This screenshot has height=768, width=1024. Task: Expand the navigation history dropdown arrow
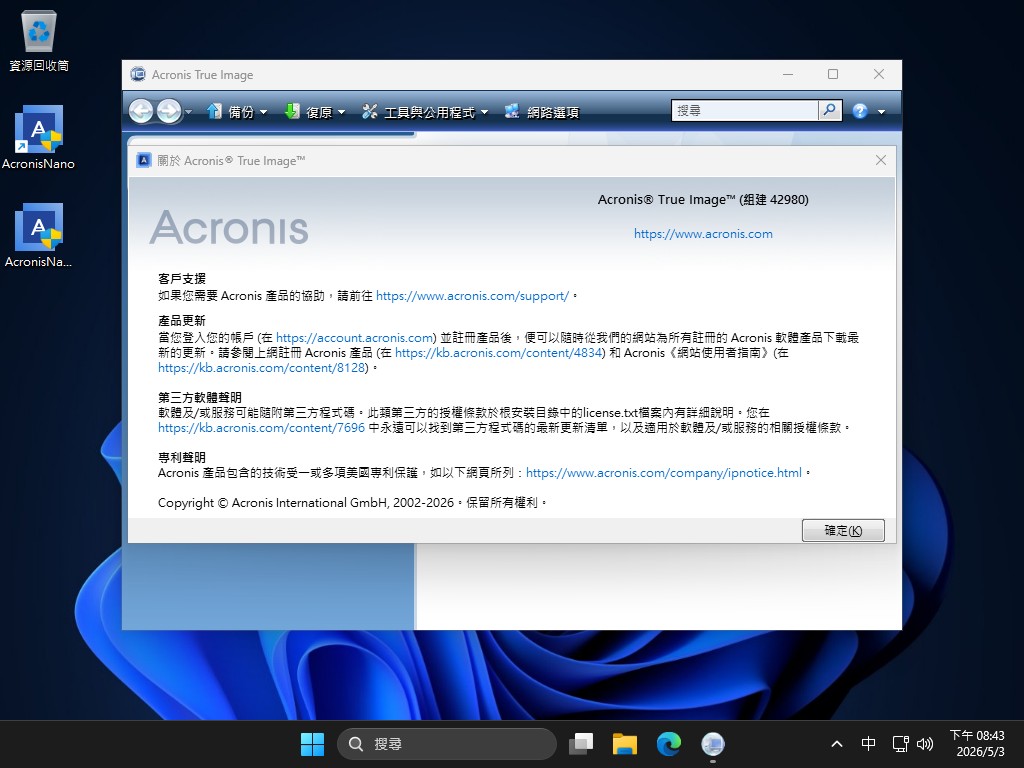(189, 112)
